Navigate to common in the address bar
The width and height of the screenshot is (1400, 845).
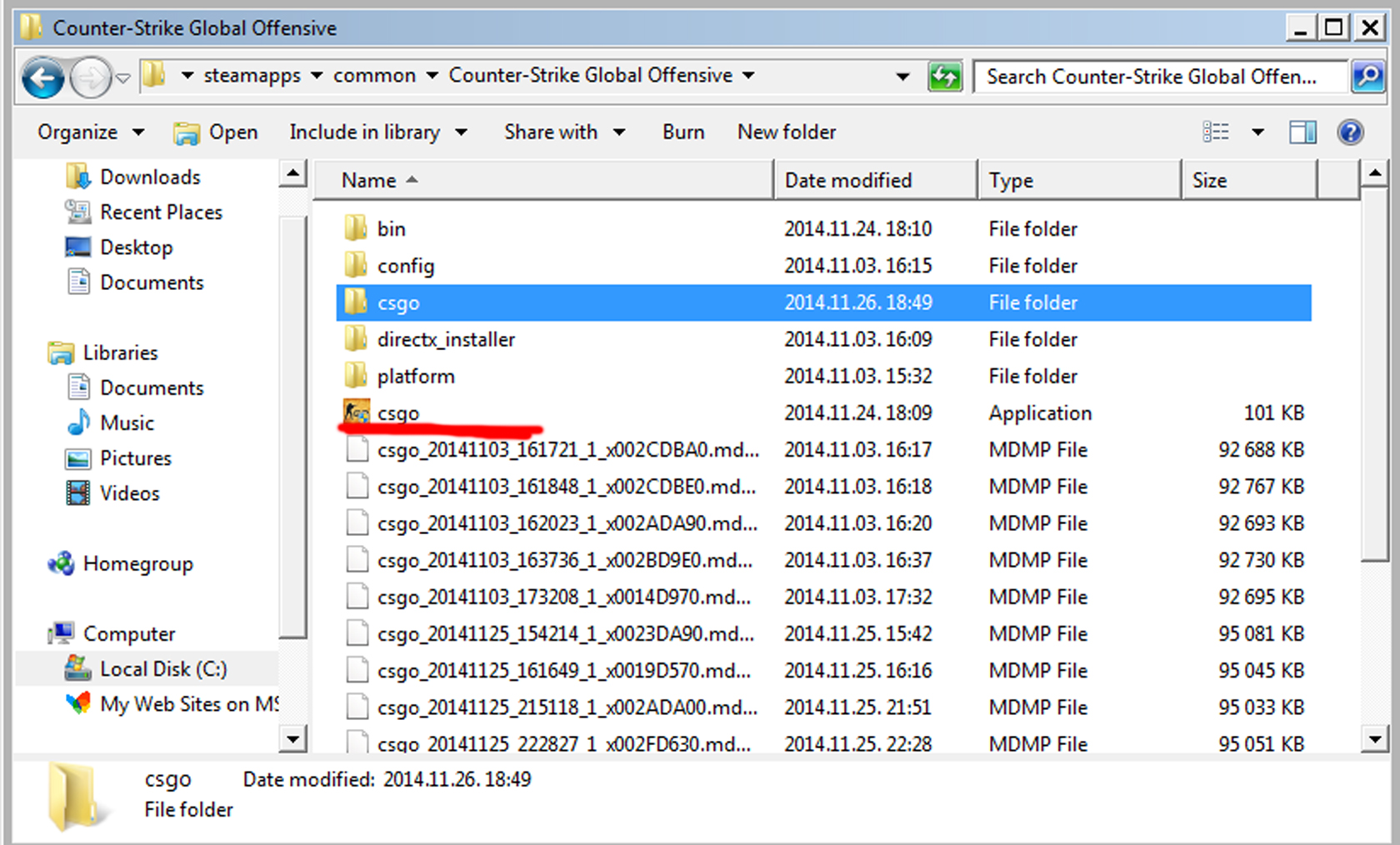[x=374, y=76]
